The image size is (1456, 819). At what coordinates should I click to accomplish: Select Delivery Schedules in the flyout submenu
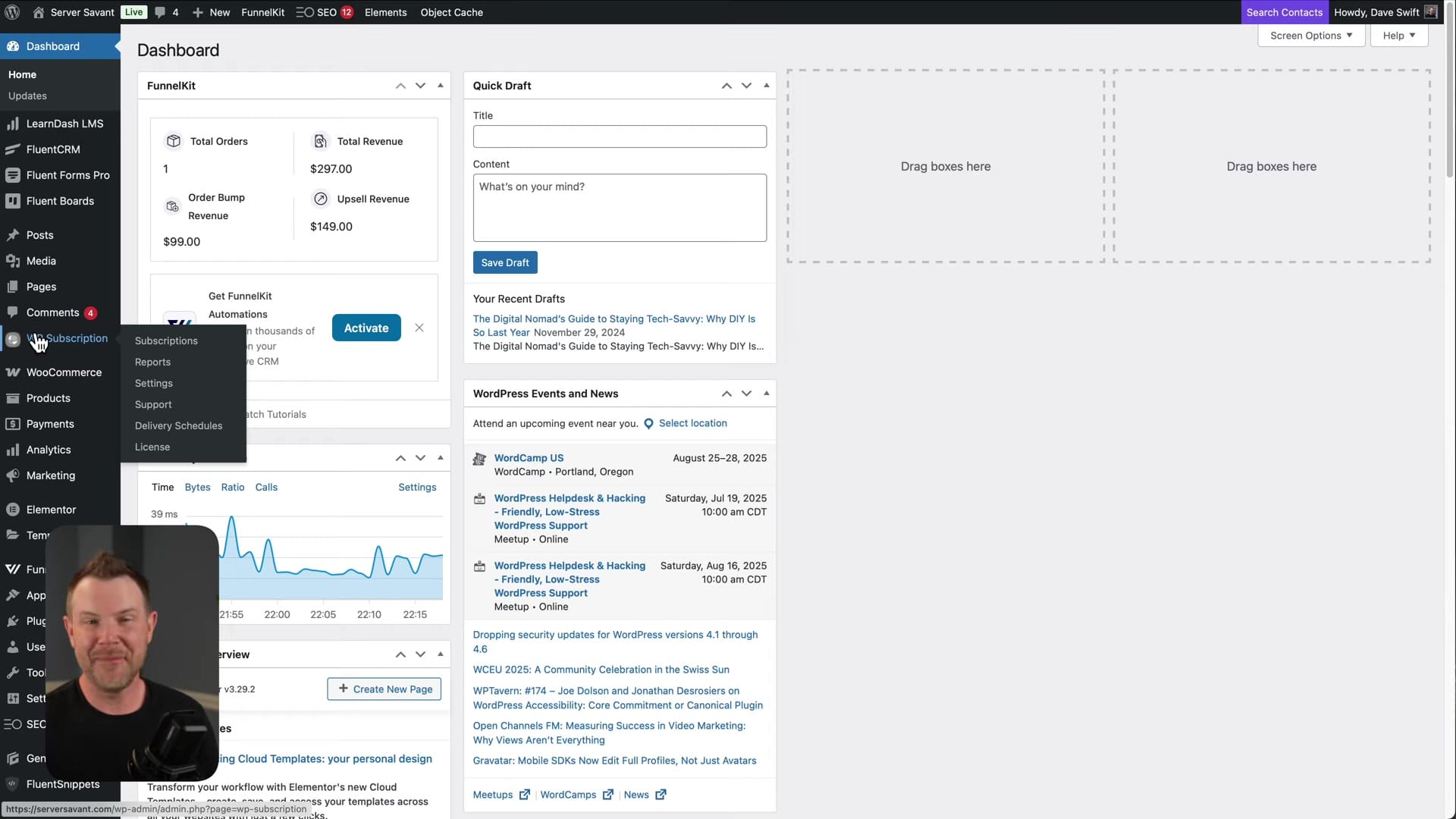(x=178, y=425)
